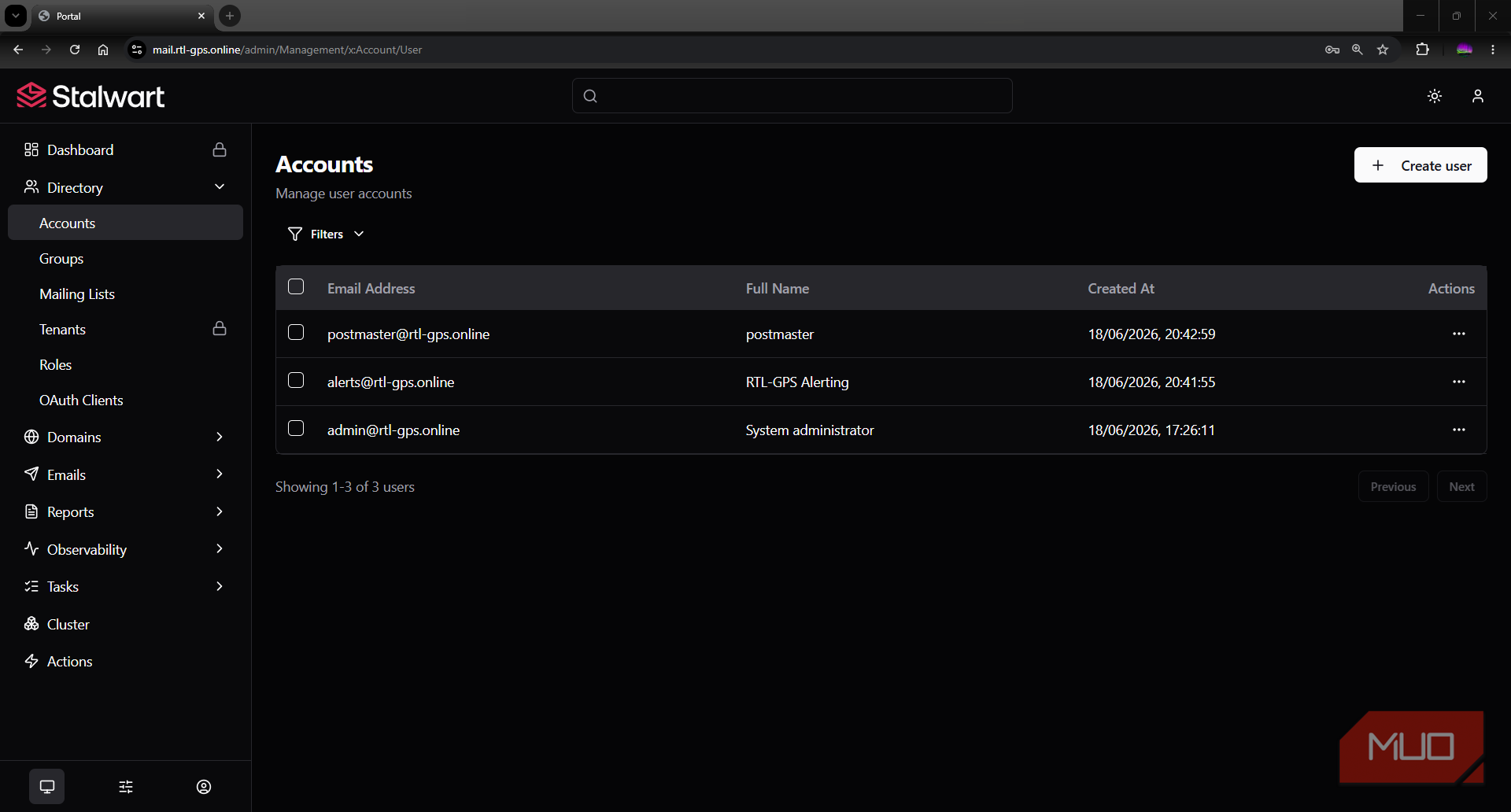Open actions menu for alerts@rtl-gps.online
The height and width of the screenshot is (812, 1511).
point(1459,382)
